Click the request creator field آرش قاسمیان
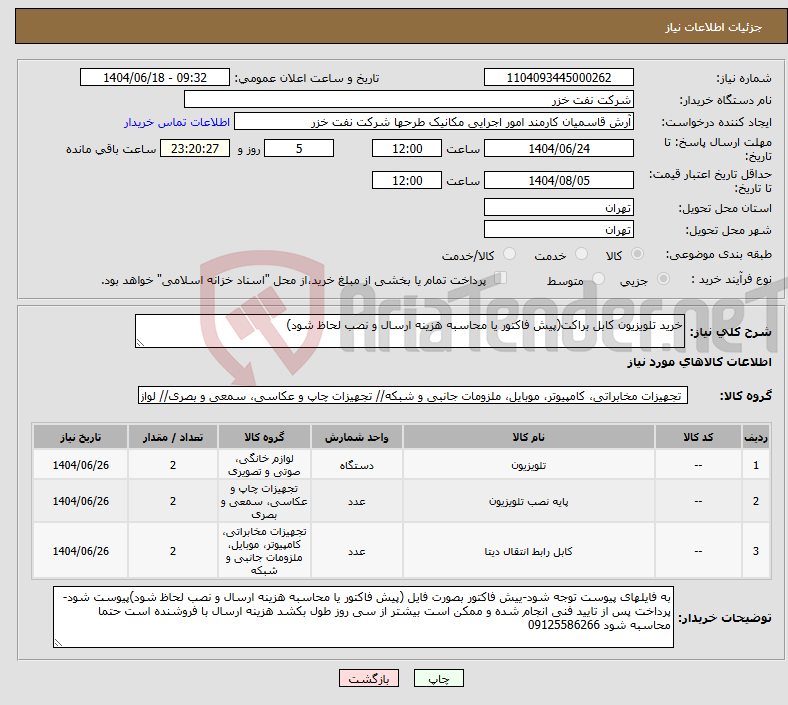Image resolution: width=788 pixels, height=705 pixels. coord(434,122)
